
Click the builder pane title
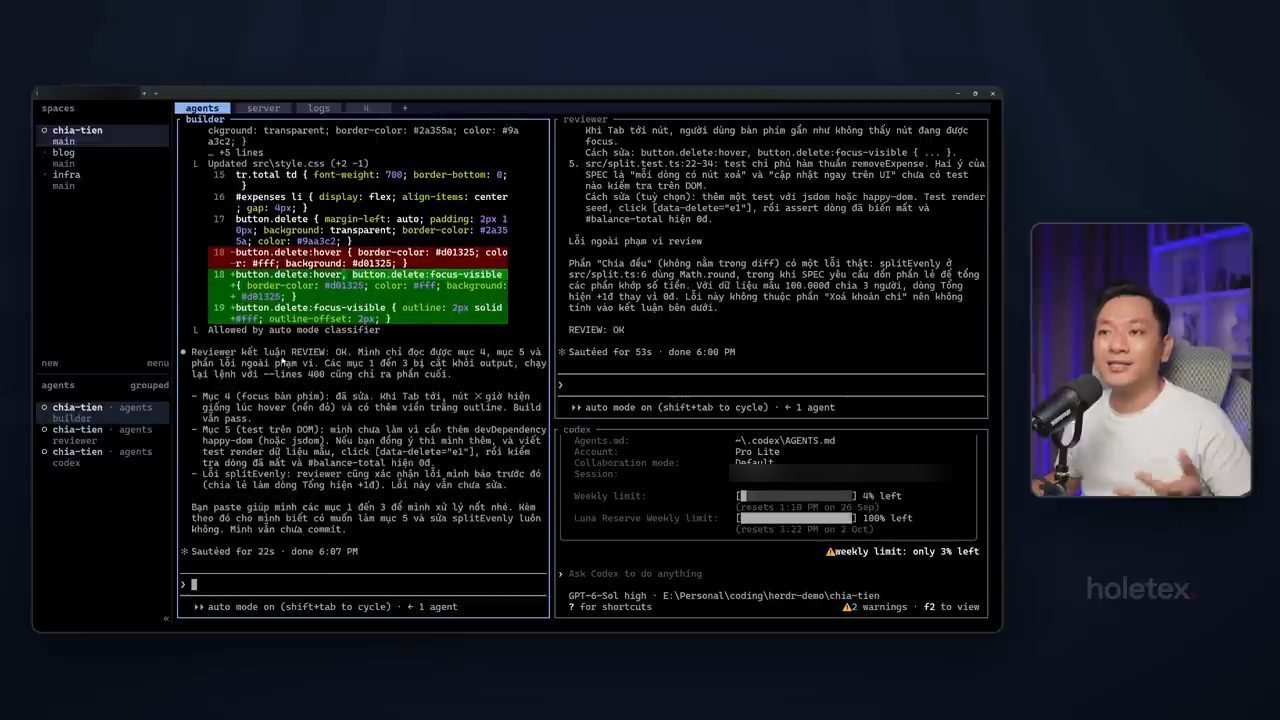pos(205,120)
